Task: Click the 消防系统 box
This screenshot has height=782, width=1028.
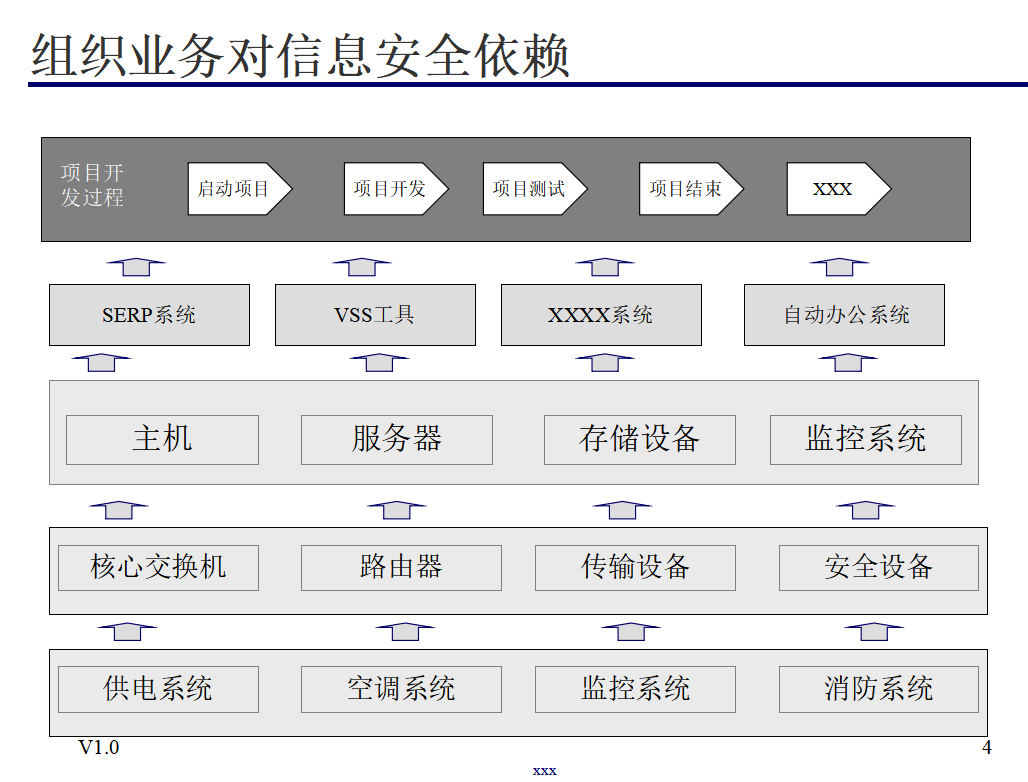Action: 879,690
